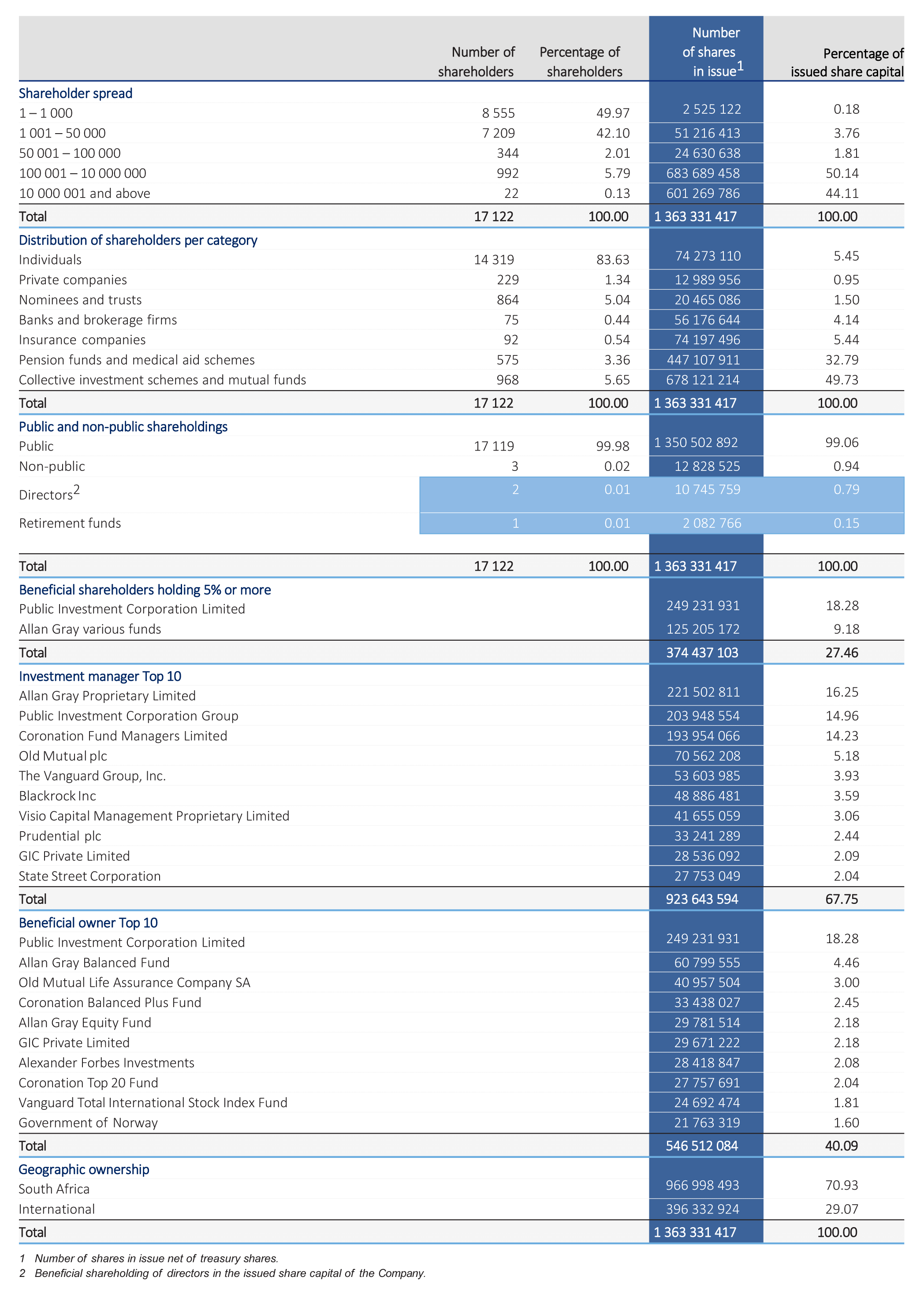Click 'Beneficial shareholders holding 5% or more' heading
Viewport: 924px width, 1299px height.
tap(145, 590)
